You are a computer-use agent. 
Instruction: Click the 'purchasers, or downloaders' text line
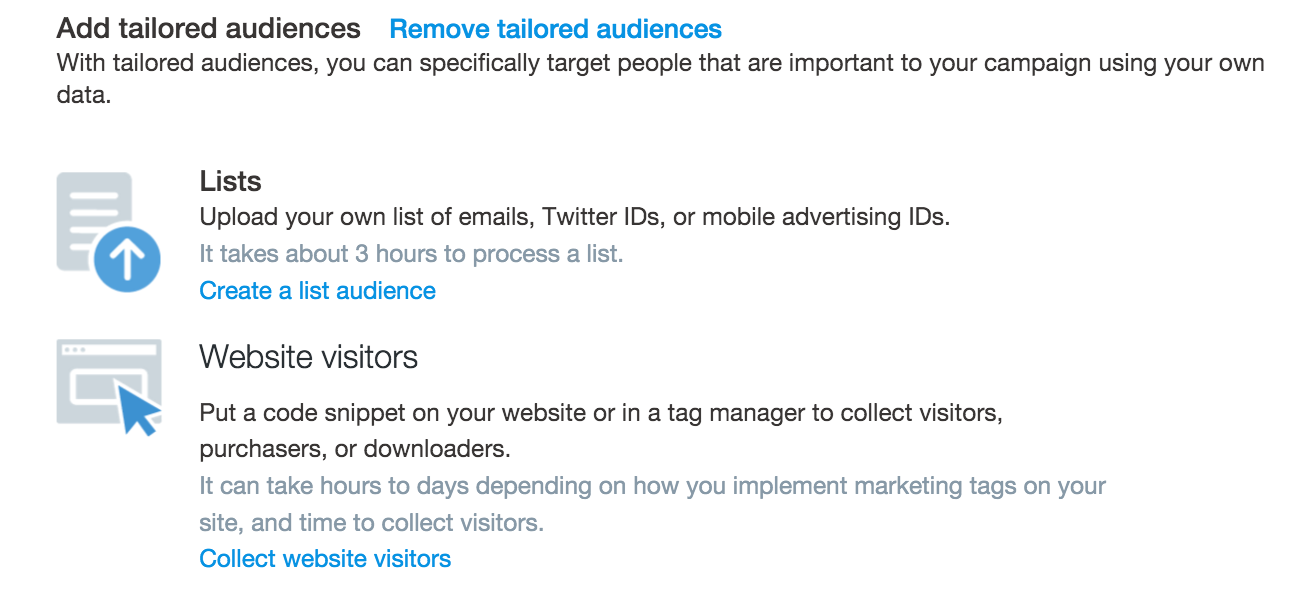click(355, 450)
